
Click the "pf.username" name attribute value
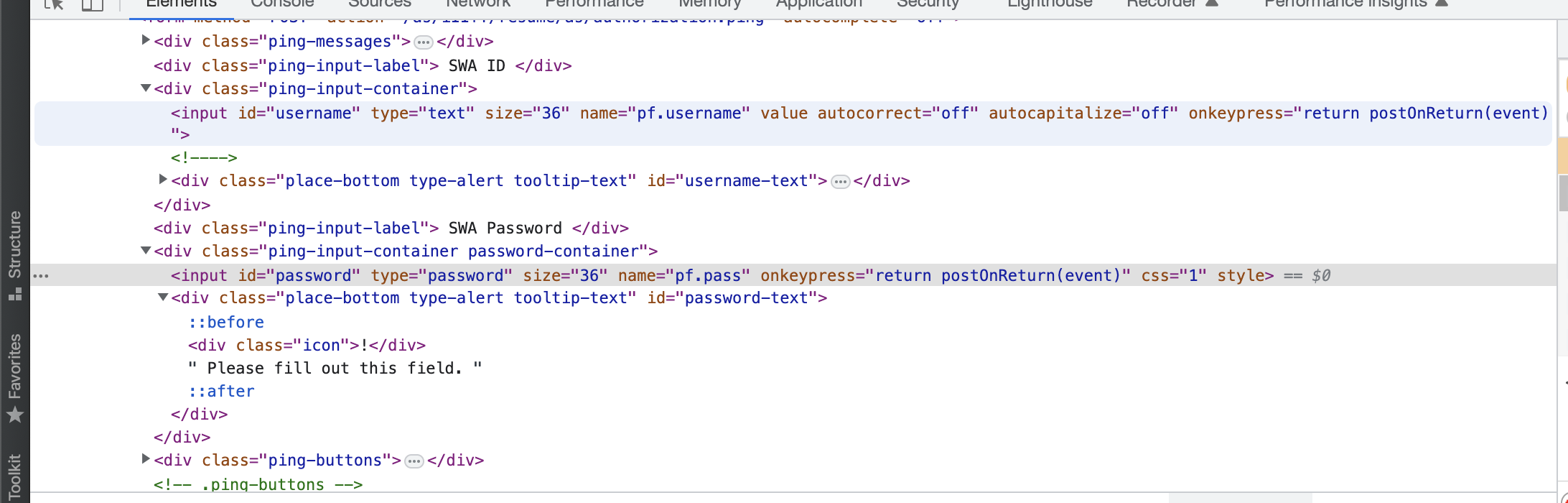point(694,114)
